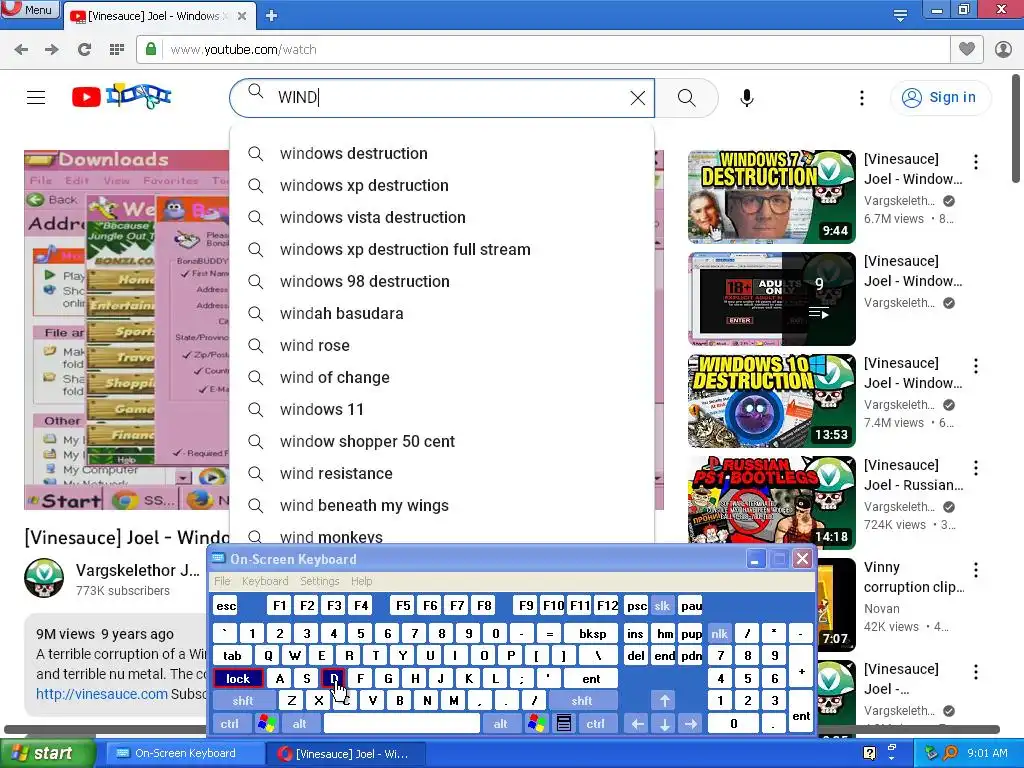Open On-Screen Keyboard Keyboard menu
Screen dimensions: 1024x768
click(264, 581)
